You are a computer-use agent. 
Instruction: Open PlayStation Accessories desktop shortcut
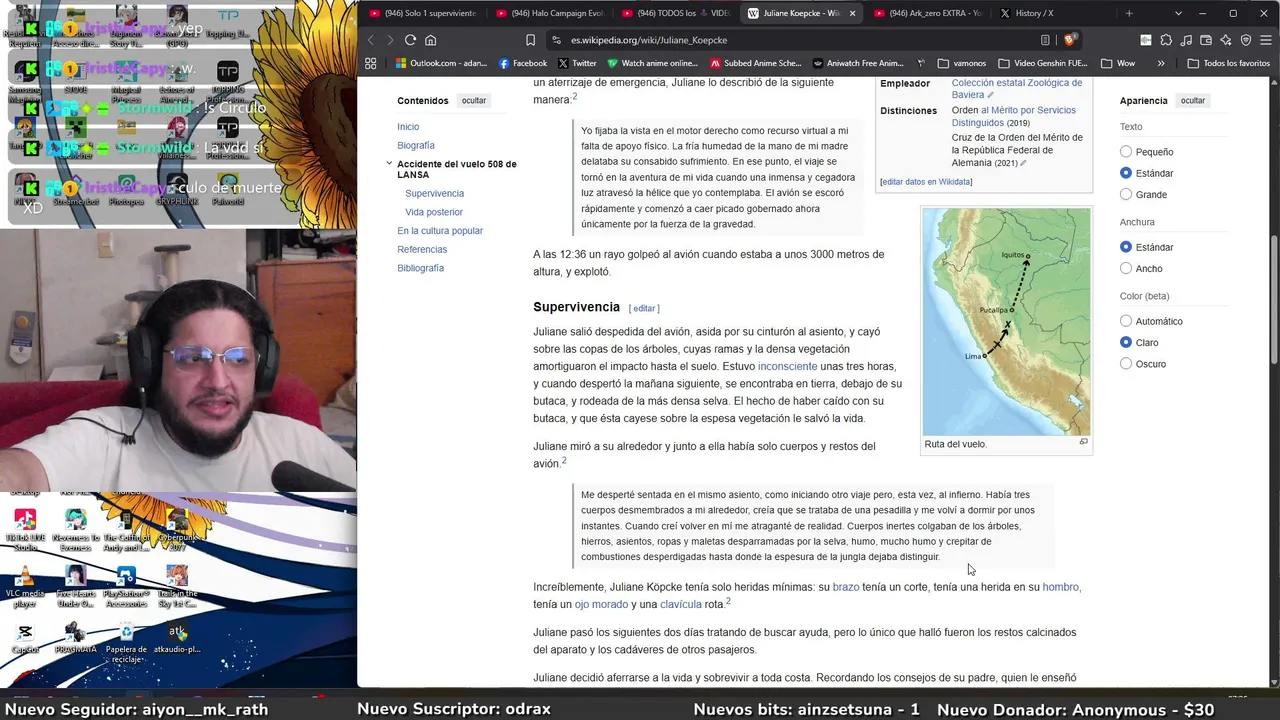tap(126, 587)
